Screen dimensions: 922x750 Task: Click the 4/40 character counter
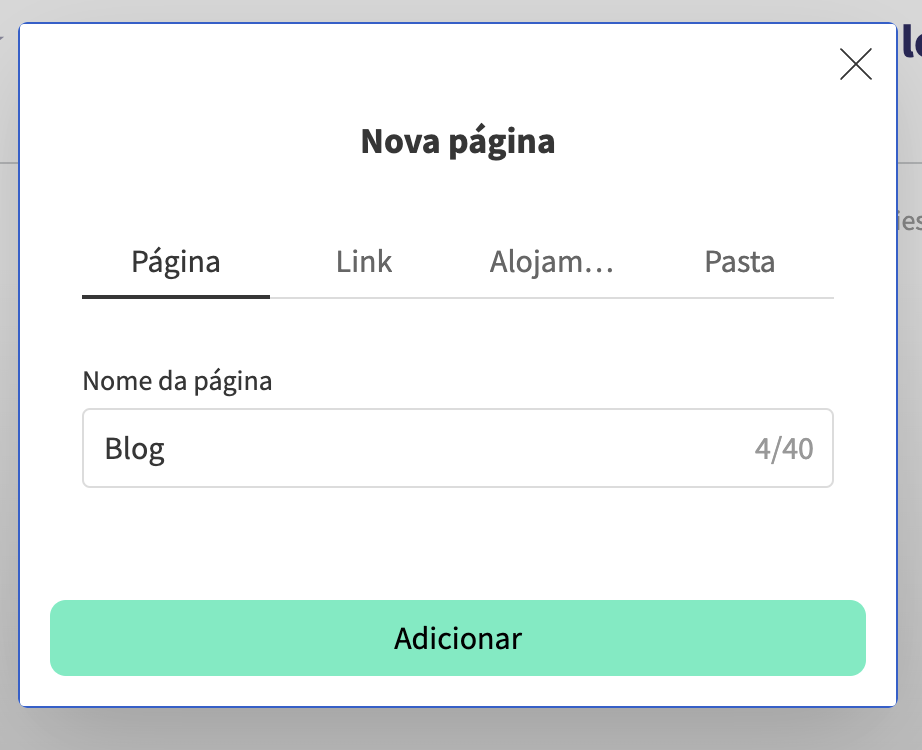pos(786,448)
